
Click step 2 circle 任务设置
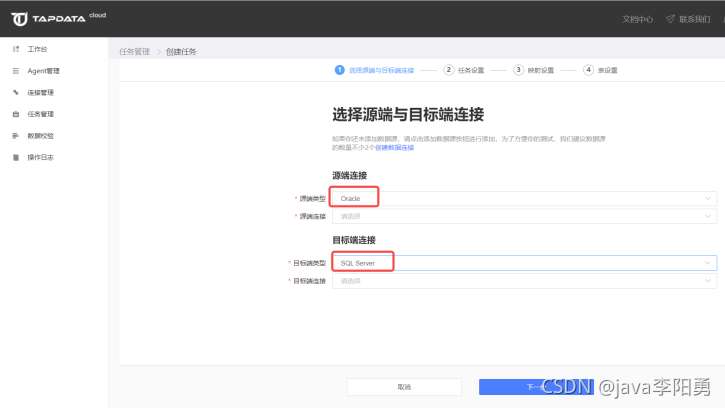[x=449, y=70]
